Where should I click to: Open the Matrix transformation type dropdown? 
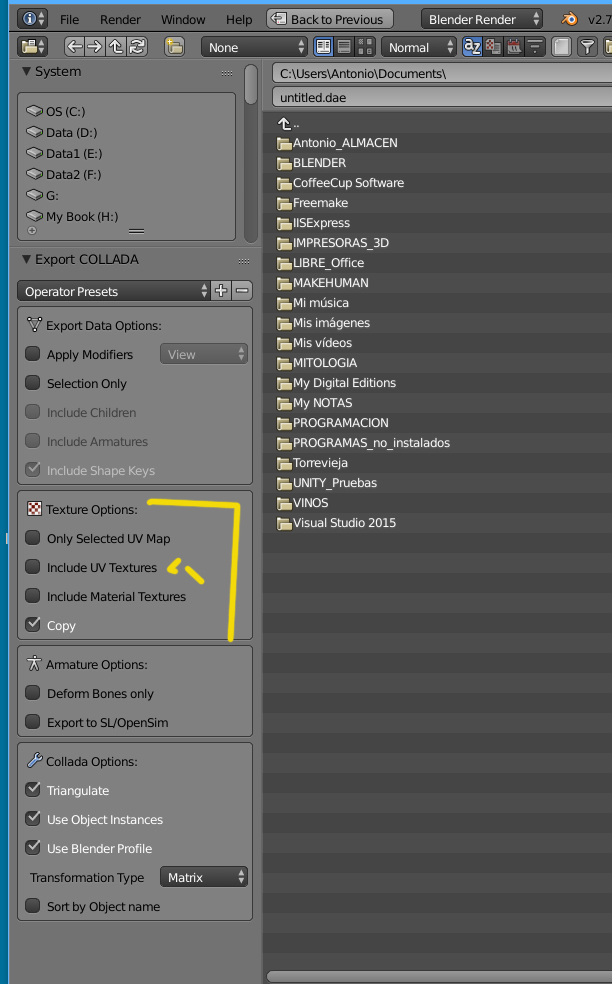(x=204, y=877)
